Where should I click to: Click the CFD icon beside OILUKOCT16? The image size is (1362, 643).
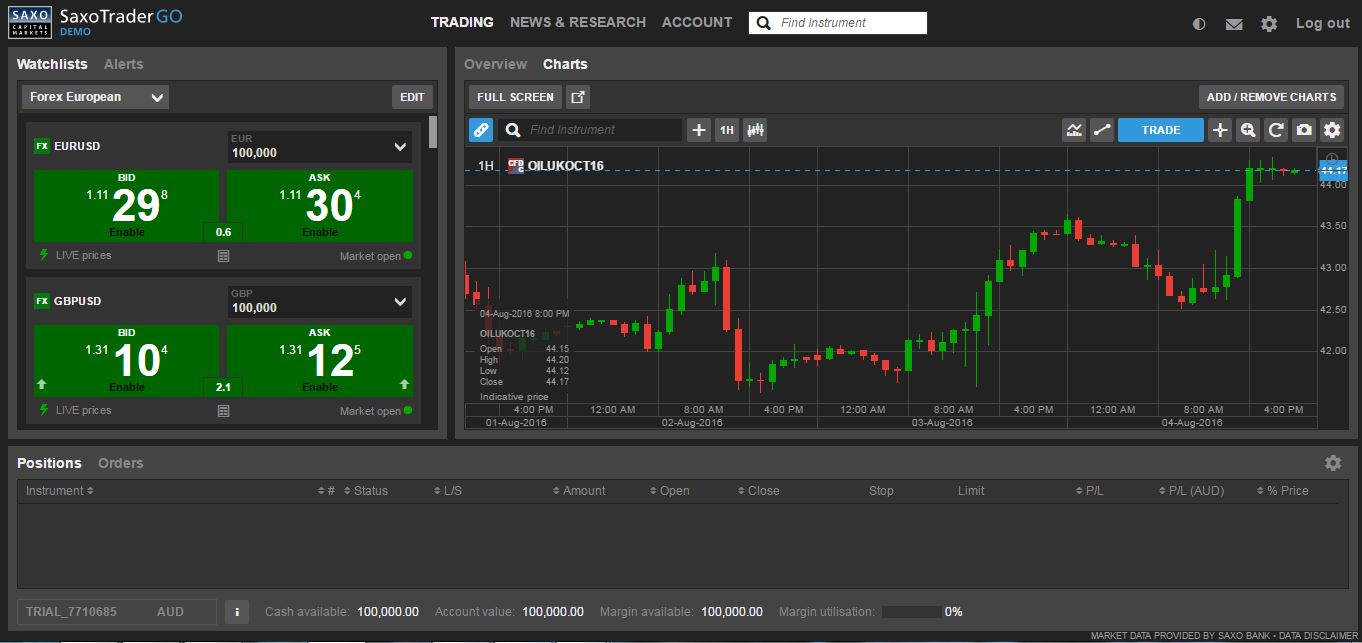pos(516,165)
